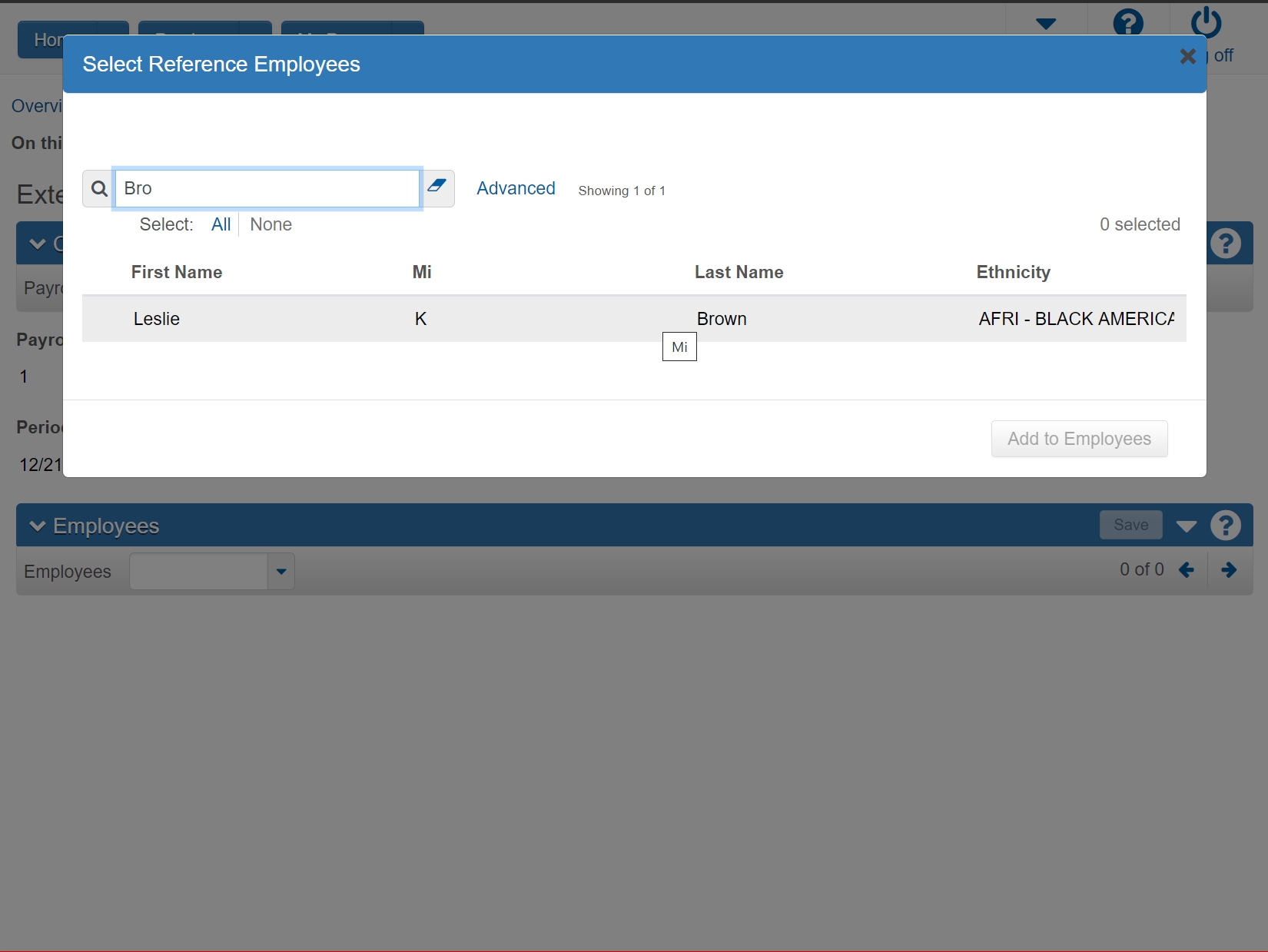The height and width of the screenshot is (952, 1268).
Task: Select All employees link
Action: click(x=221, y=224)
